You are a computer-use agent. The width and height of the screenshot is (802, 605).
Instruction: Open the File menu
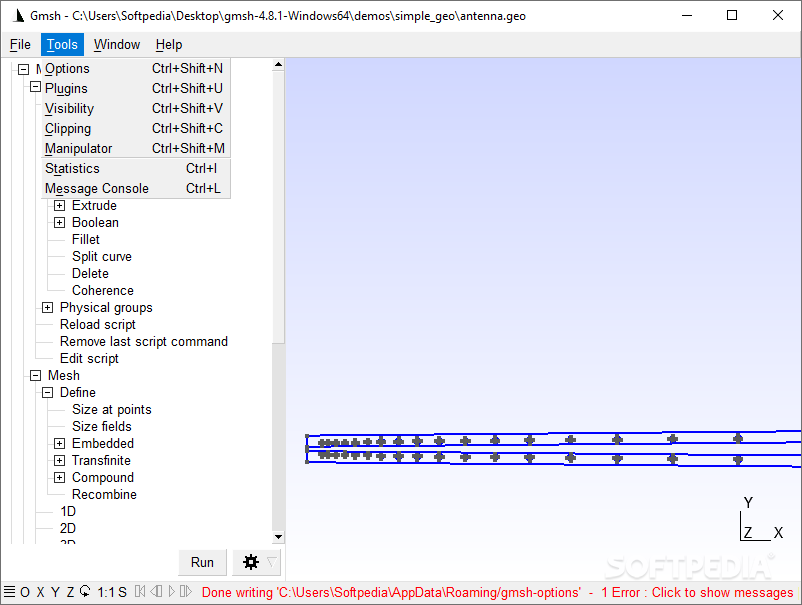coord(20,44)
